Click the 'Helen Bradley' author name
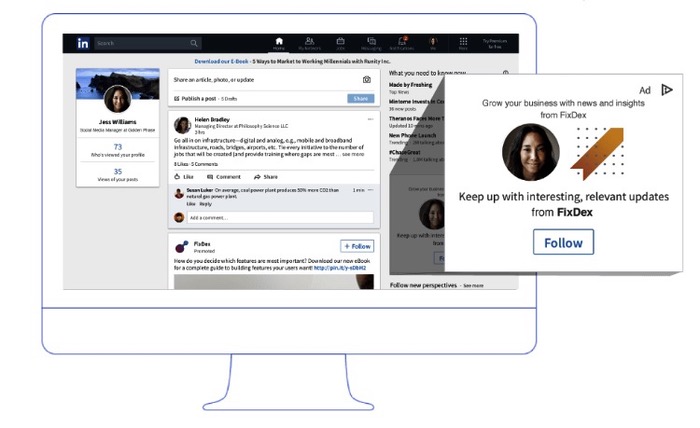Viewport: 700px width, 428px height. (212, 120)
